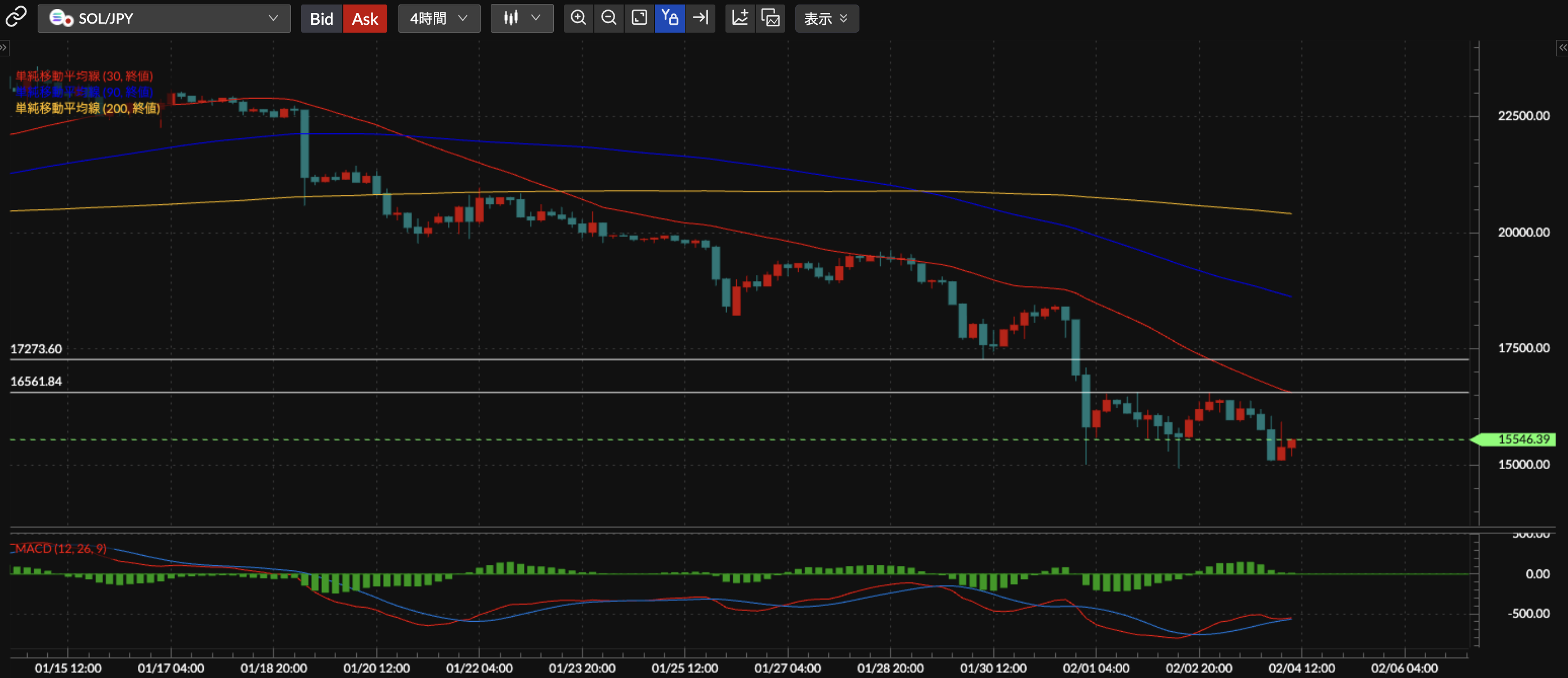Open the SOL/JPY currency pair dropdown
The height and width of the screenshot is (678, 1568).
click(164, 18)
